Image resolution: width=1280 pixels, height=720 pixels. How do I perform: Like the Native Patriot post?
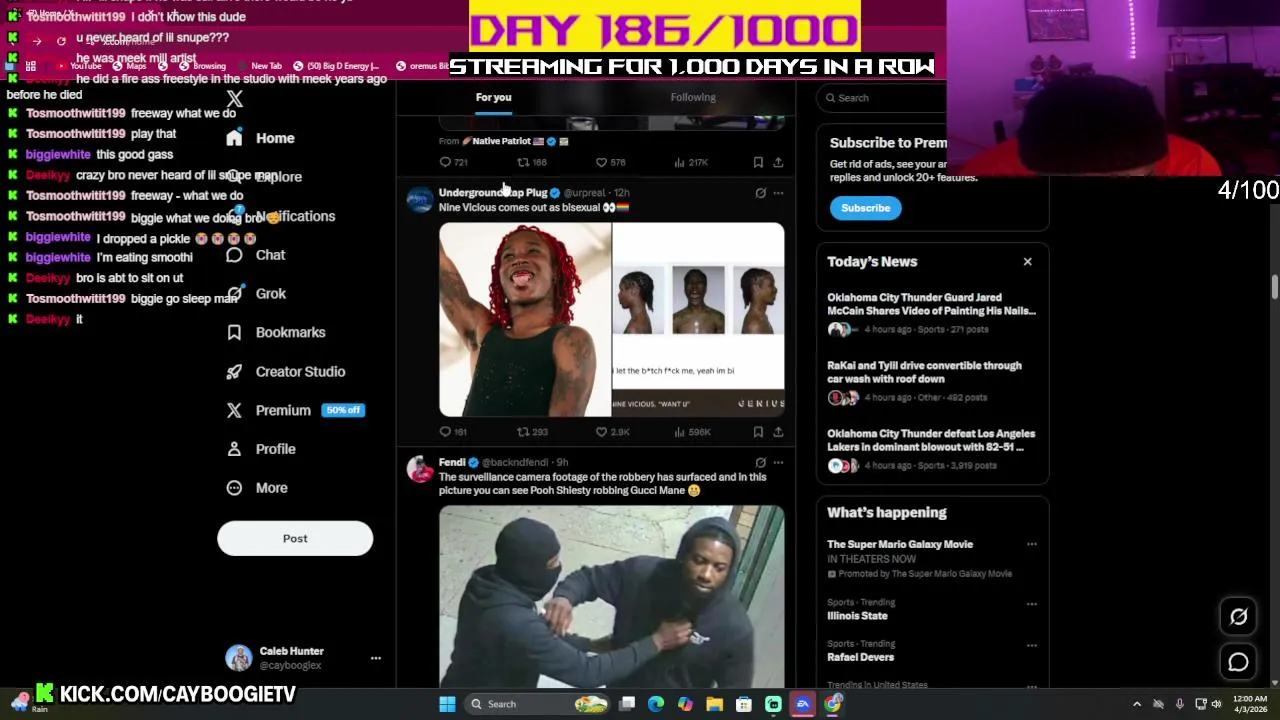(x=612, y=162)
